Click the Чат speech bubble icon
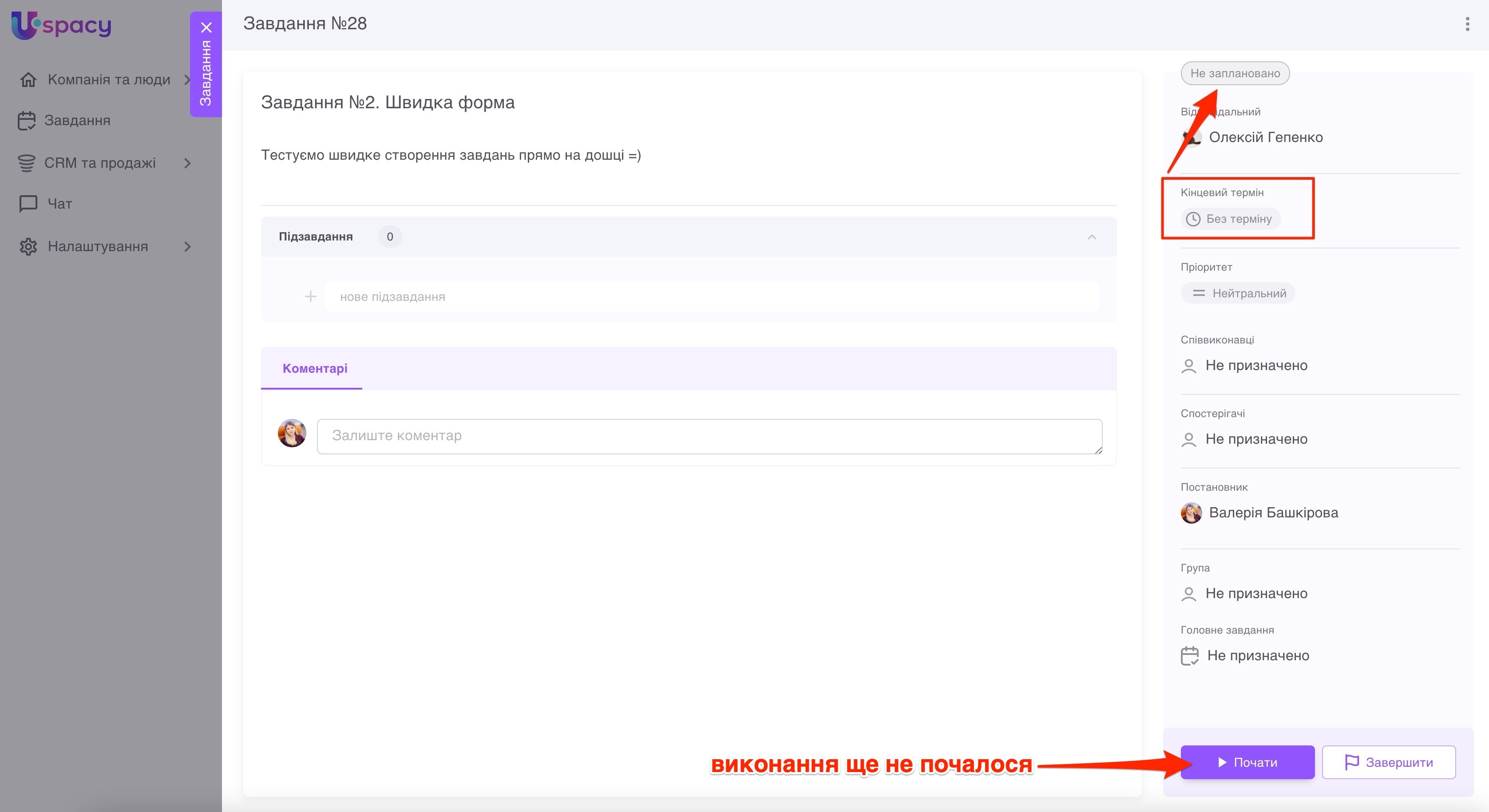1489x812 pixels. pyautogui.click(x=28, y=203)
